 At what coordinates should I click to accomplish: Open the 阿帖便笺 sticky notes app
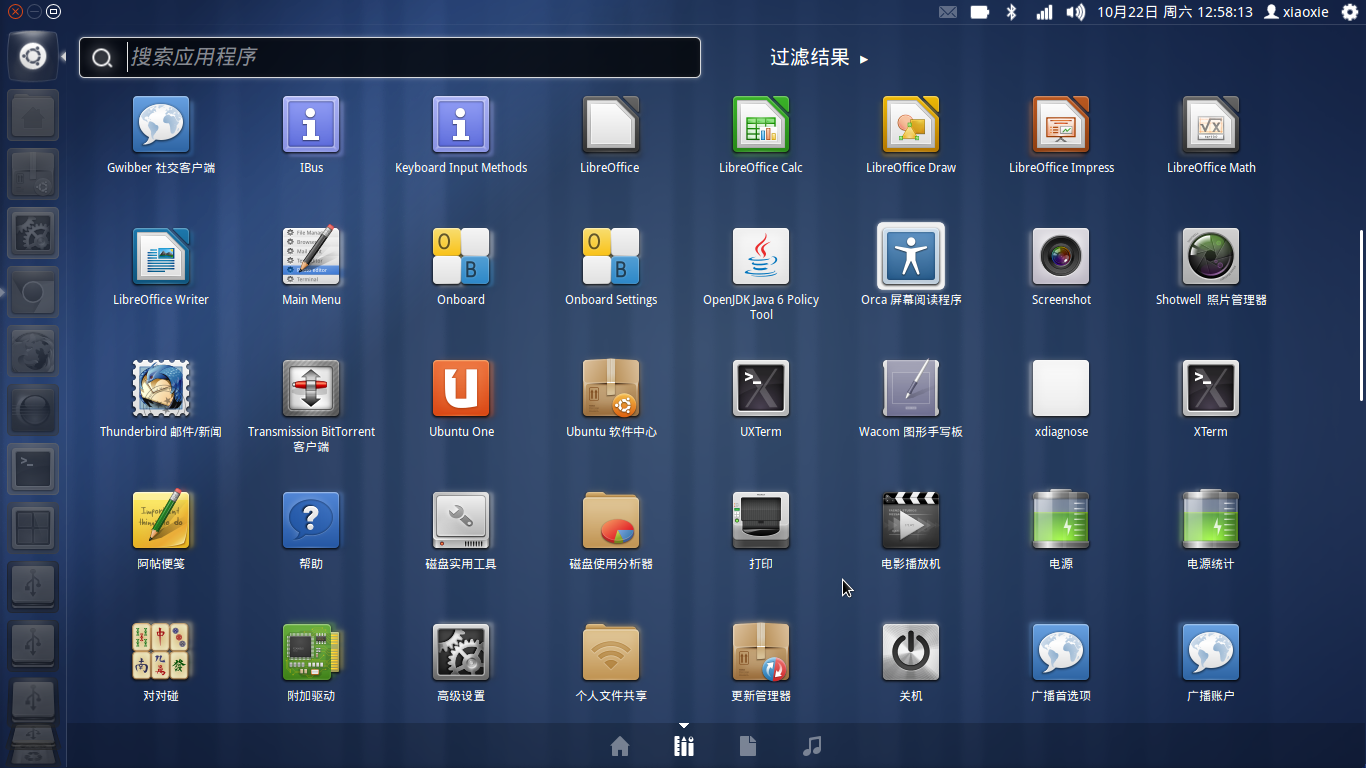(161, 521)
